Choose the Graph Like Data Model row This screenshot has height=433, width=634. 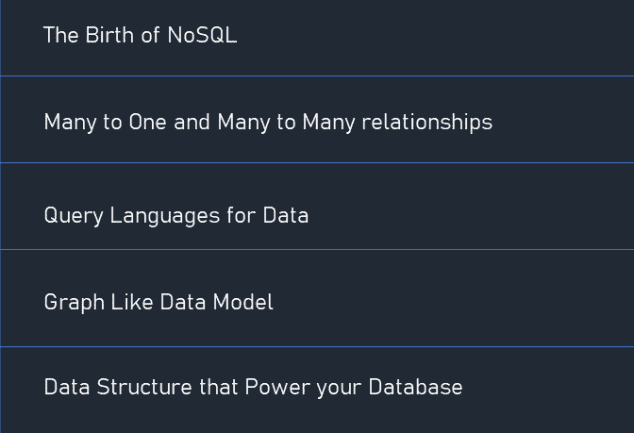coord(317,298)
